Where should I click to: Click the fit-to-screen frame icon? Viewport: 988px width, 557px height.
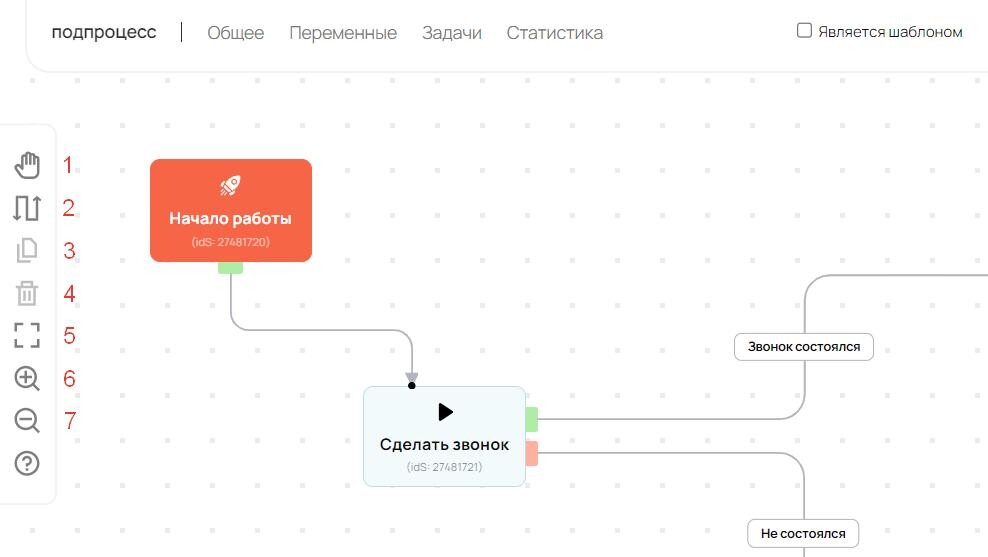[x=27, y=335]
